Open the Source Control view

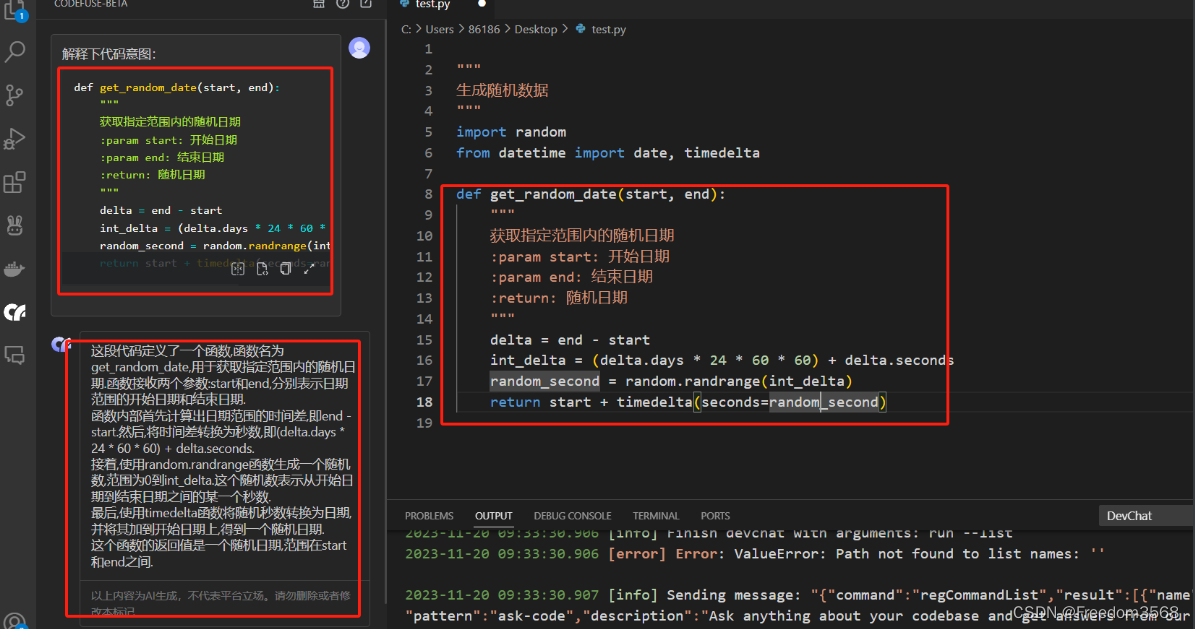(x=14, y=95)
